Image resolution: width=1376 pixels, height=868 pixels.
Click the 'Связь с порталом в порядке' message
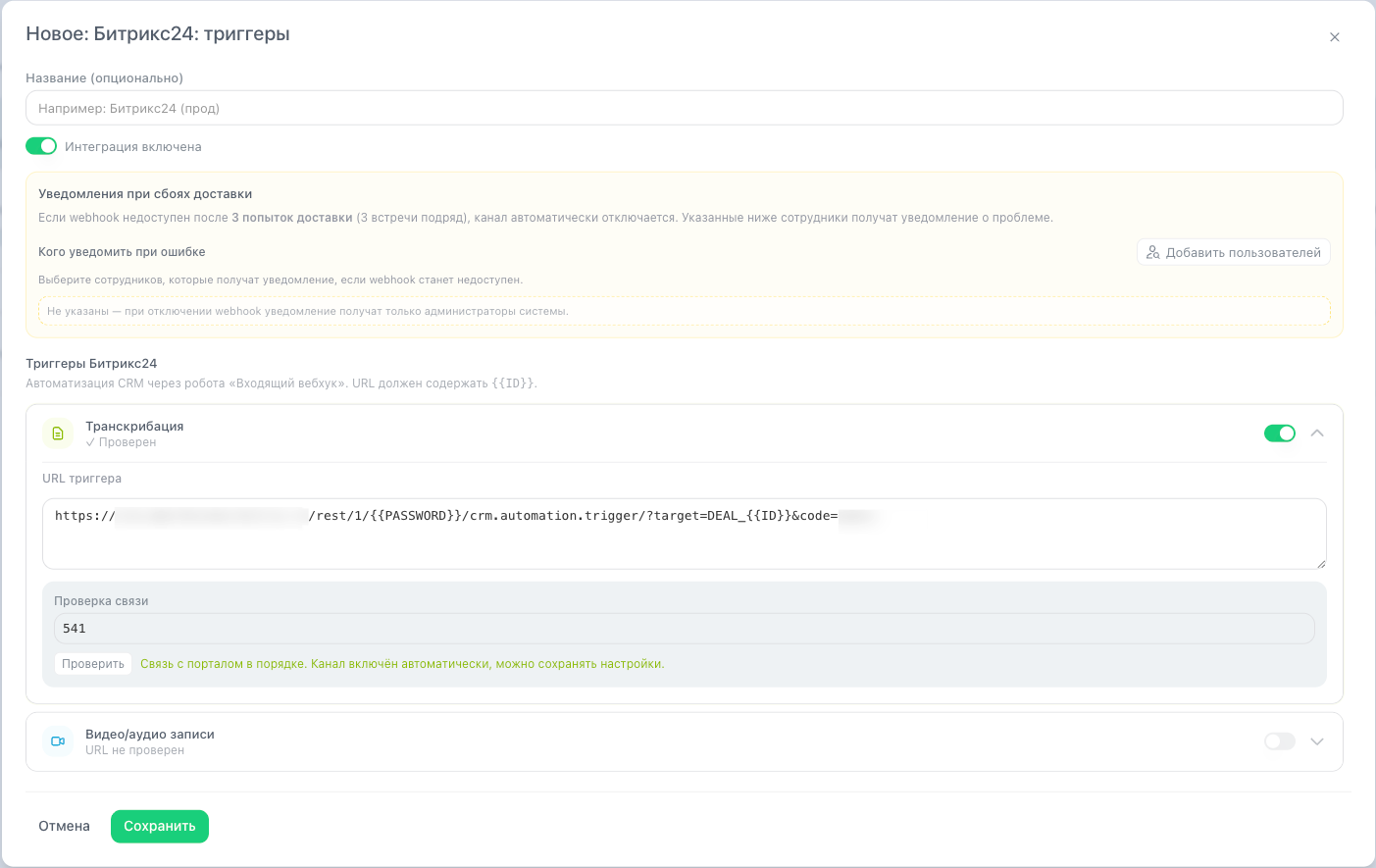click(402, 664)
